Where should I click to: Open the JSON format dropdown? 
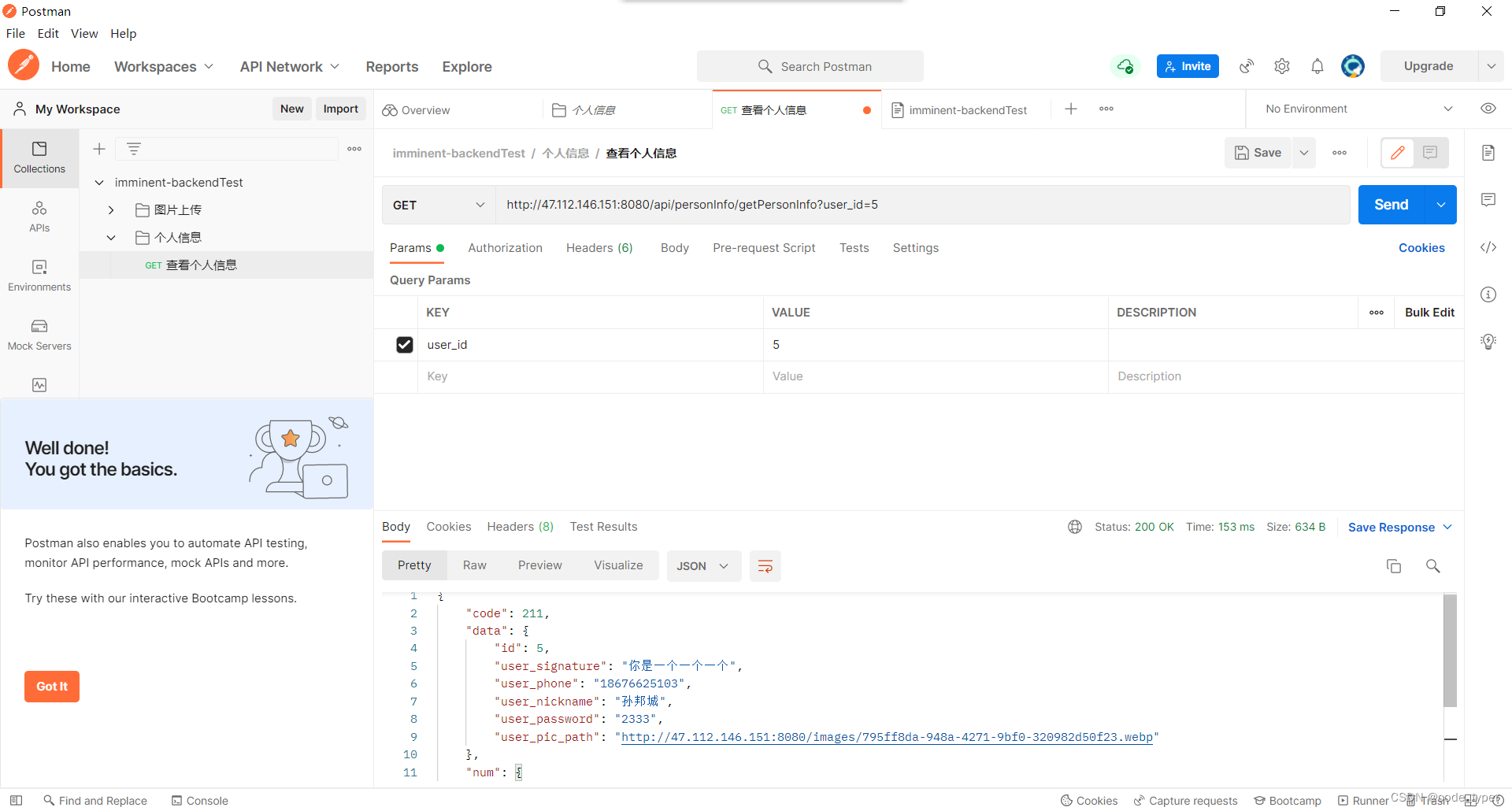[x=703, y=566]
